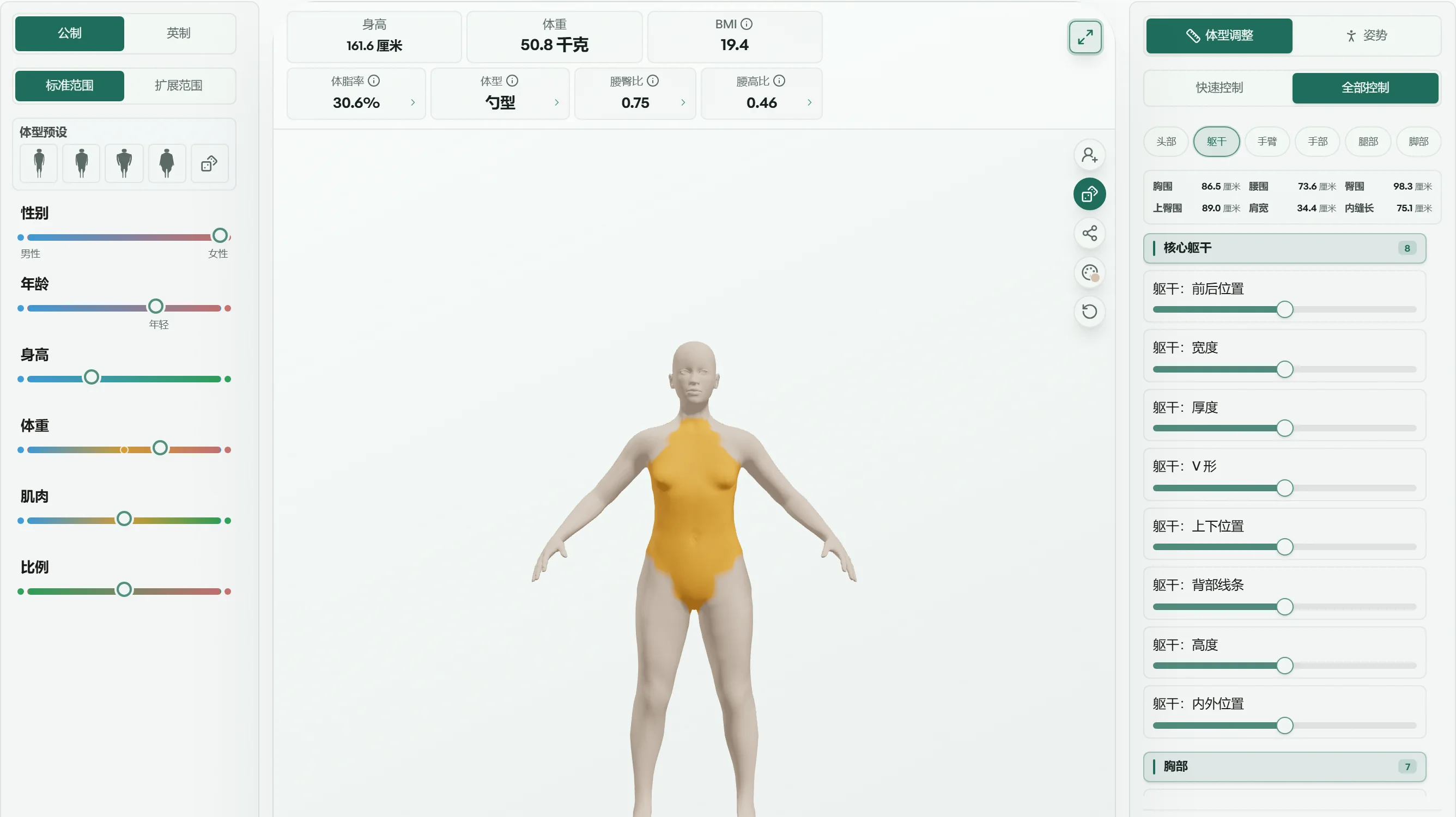Click the 躯干: 宽度 slider handle
The width and height of the screenshot is (1456, 817).
[1285, 369]
